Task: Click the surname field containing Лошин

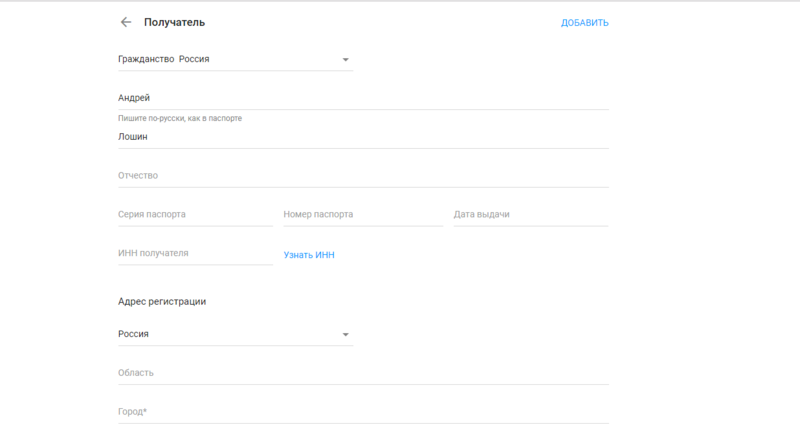Action: click(x=363, y=136)
